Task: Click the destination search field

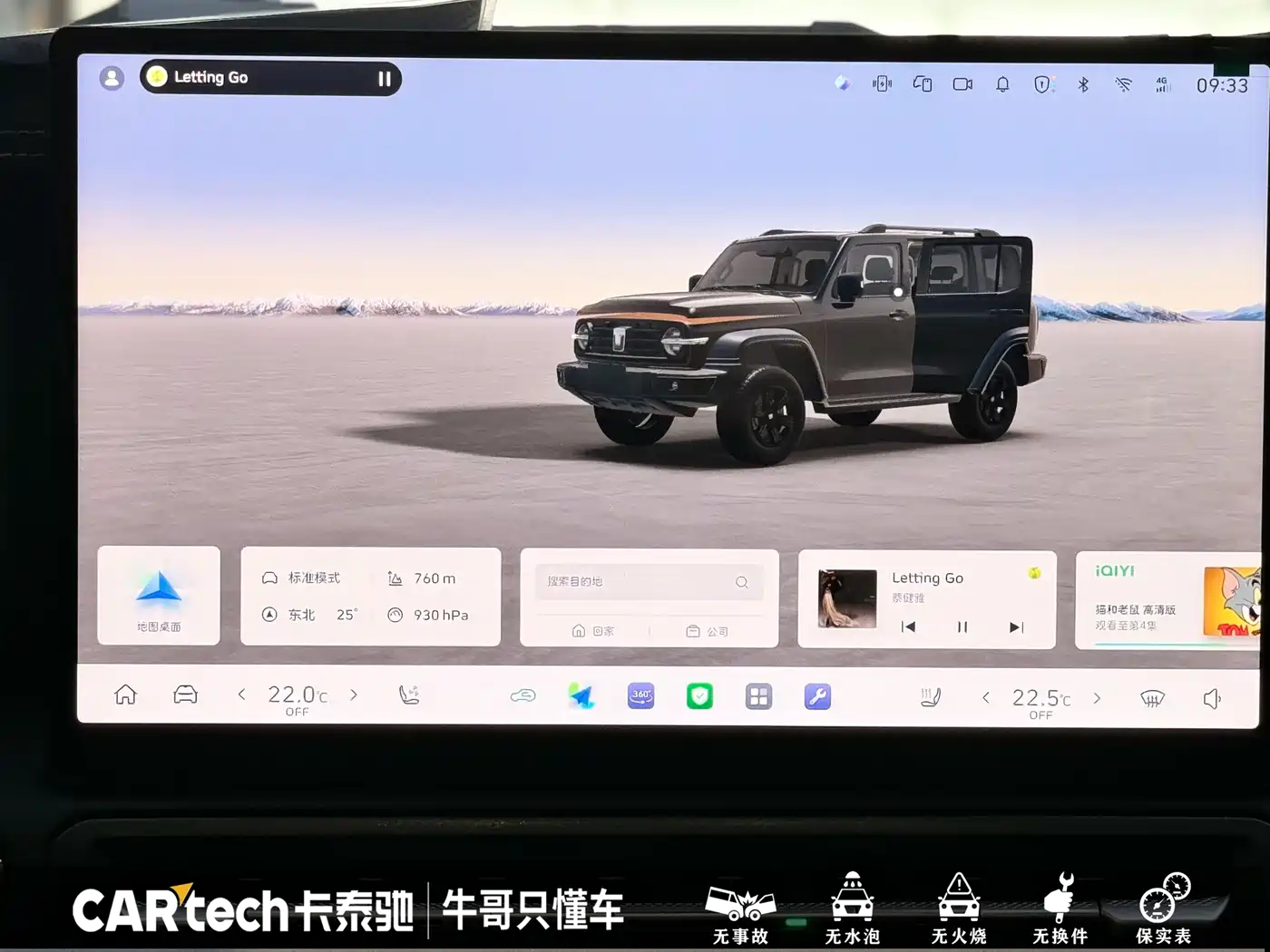Action: point(649,582)
